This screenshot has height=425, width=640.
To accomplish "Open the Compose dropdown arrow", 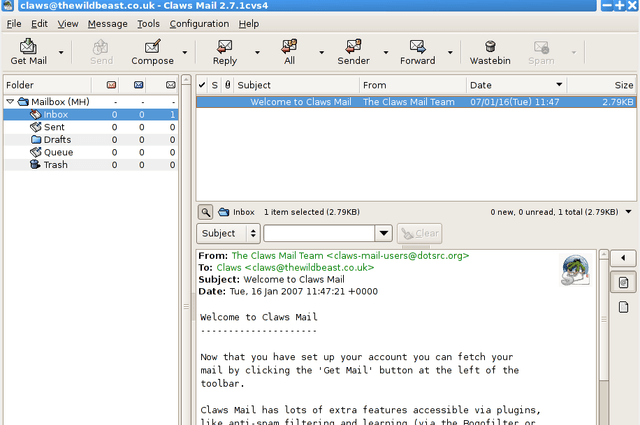I will 184,52.
